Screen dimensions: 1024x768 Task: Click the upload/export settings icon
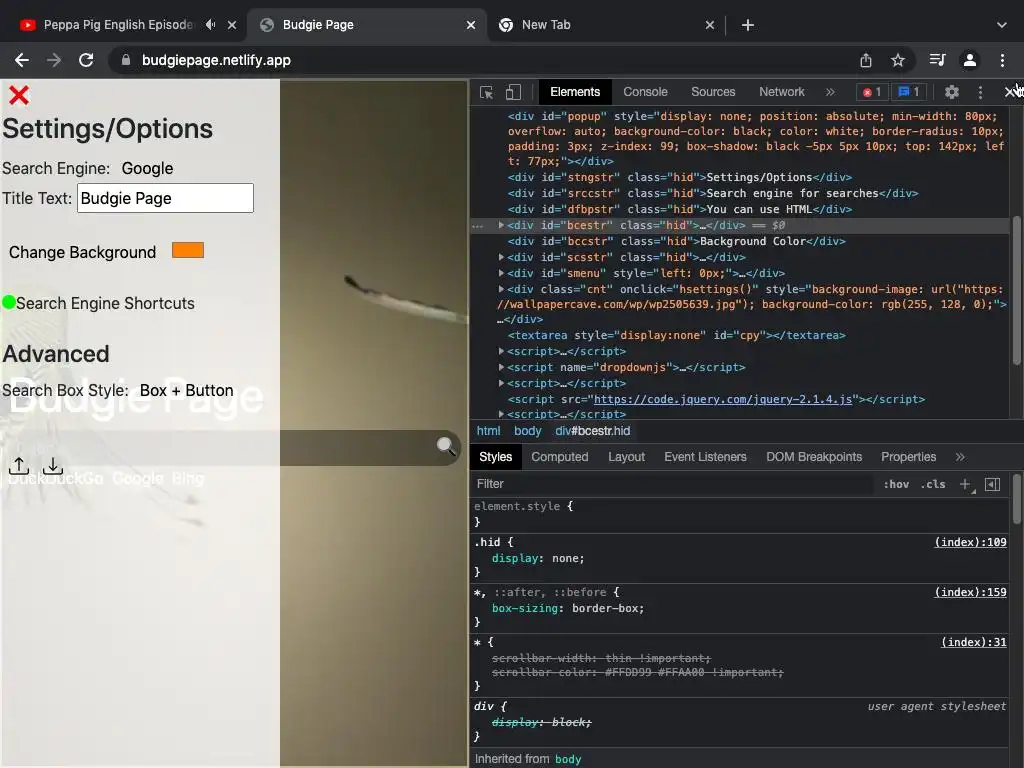tap(19, 466)
